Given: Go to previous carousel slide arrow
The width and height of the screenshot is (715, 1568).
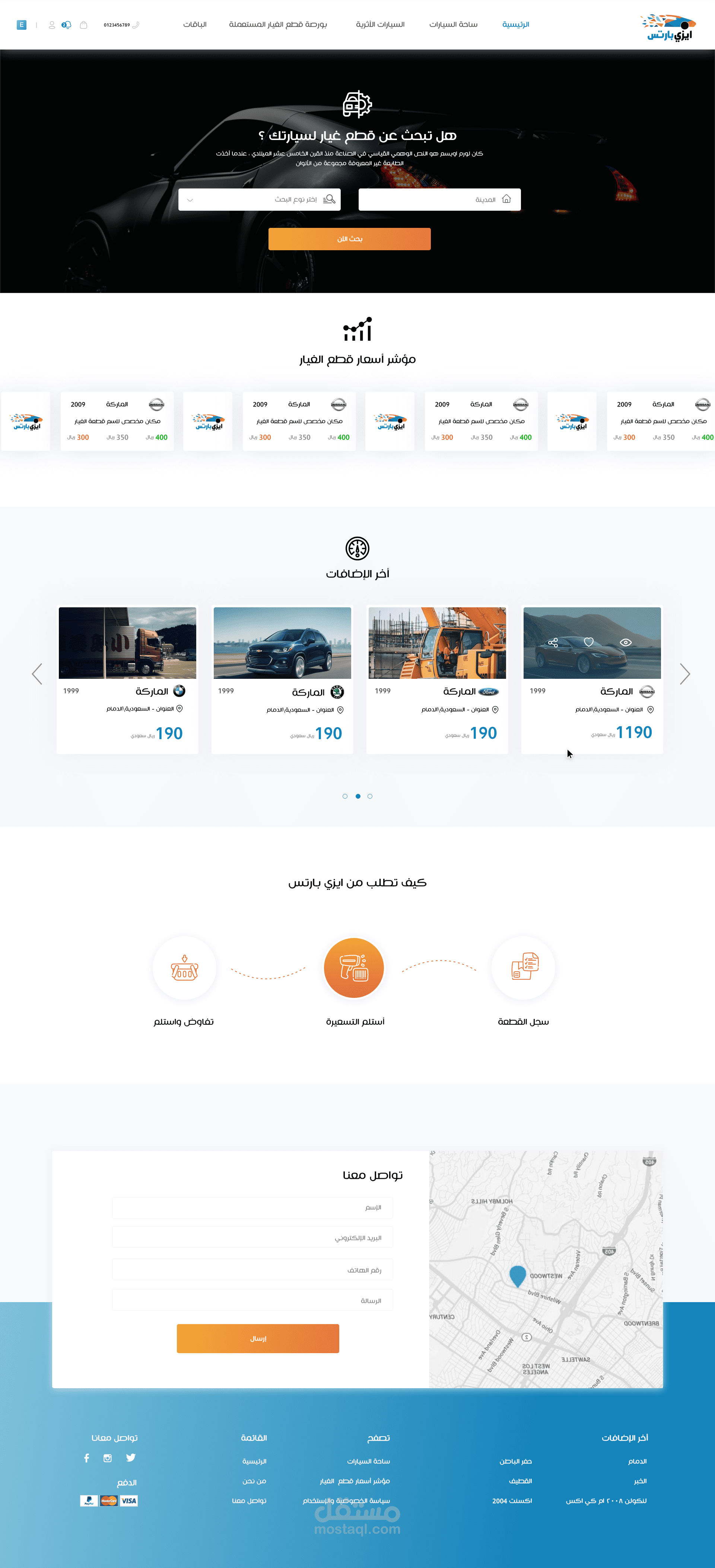Looking at the screenshot, I should (37, 674).
